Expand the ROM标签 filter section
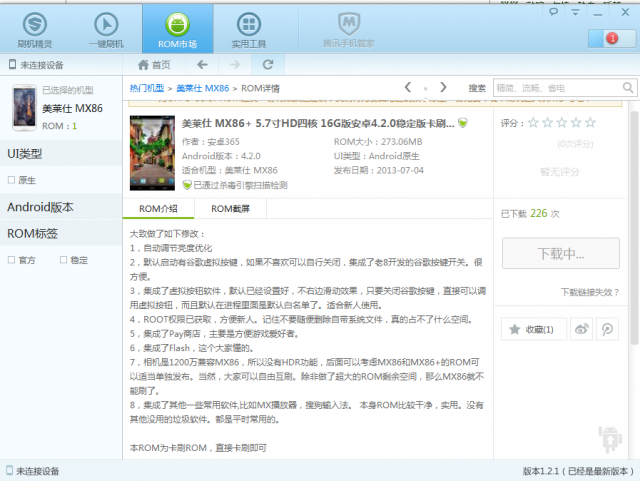The image size is (640, 481). point(61,234)
